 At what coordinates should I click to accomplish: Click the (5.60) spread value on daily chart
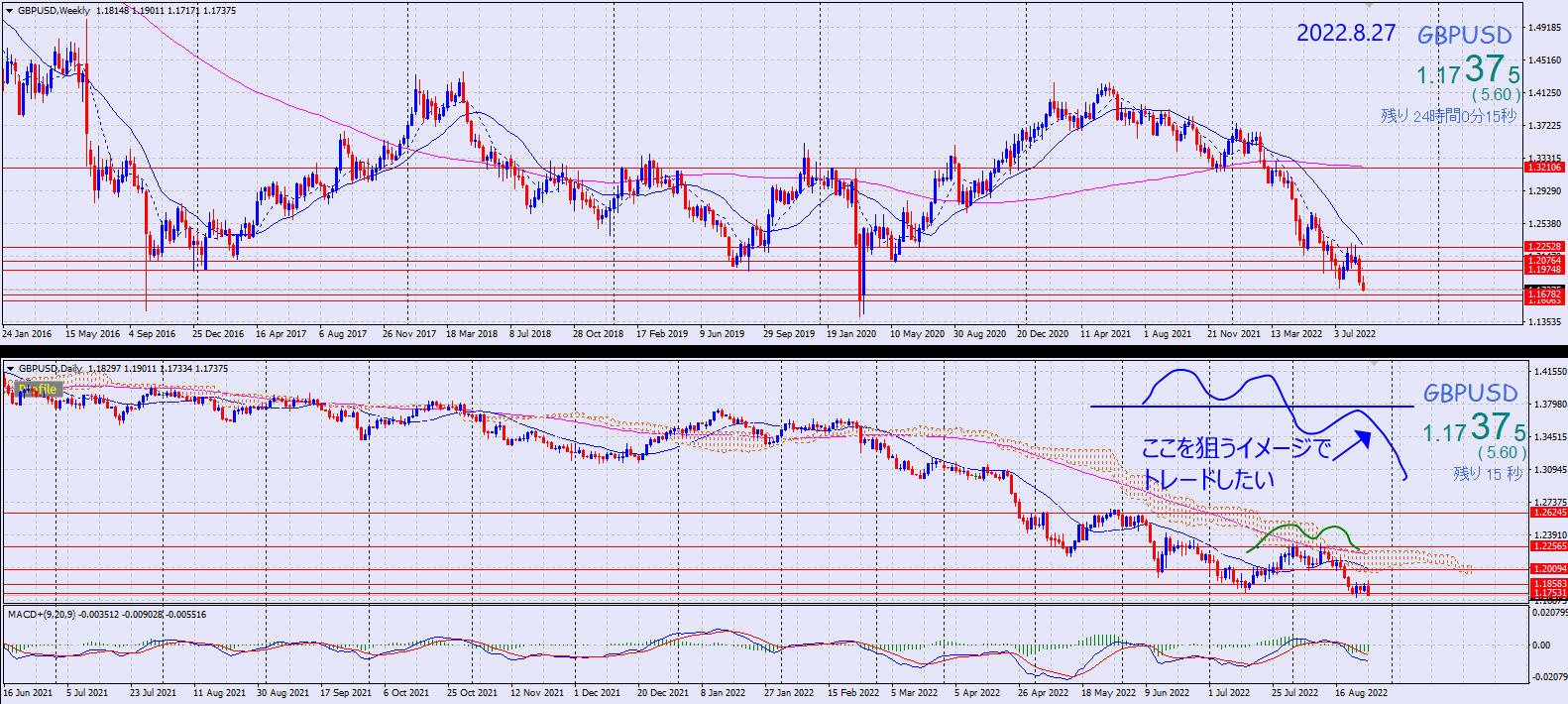[x=1502, y=453]
